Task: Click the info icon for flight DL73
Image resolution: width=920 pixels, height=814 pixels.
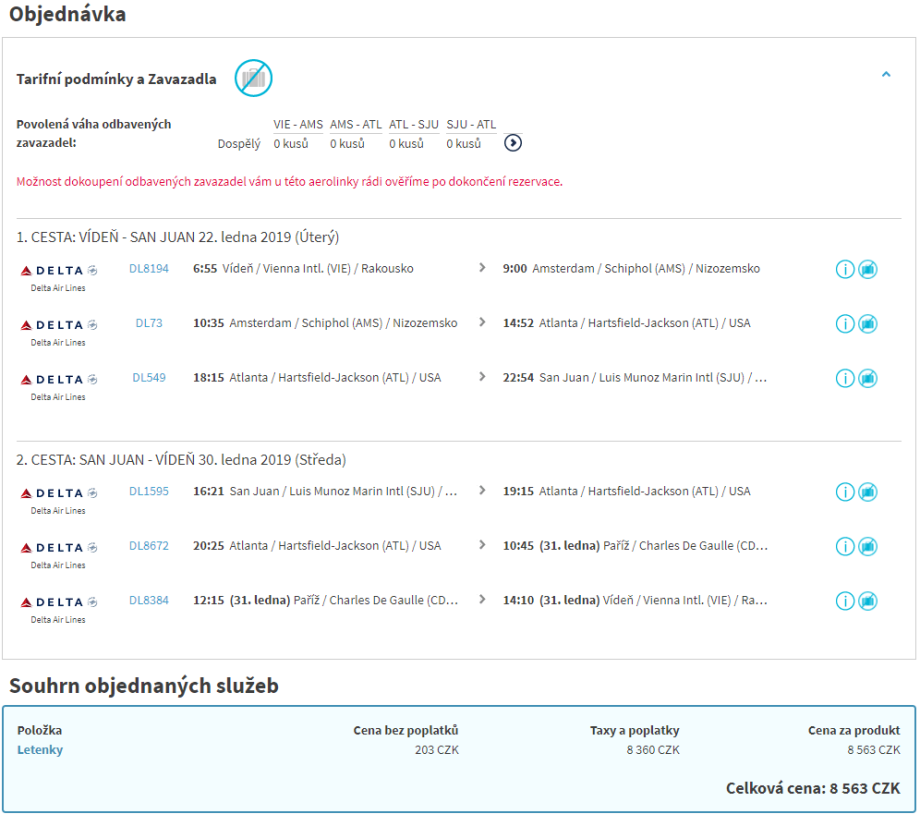Action: coord(845,324)
